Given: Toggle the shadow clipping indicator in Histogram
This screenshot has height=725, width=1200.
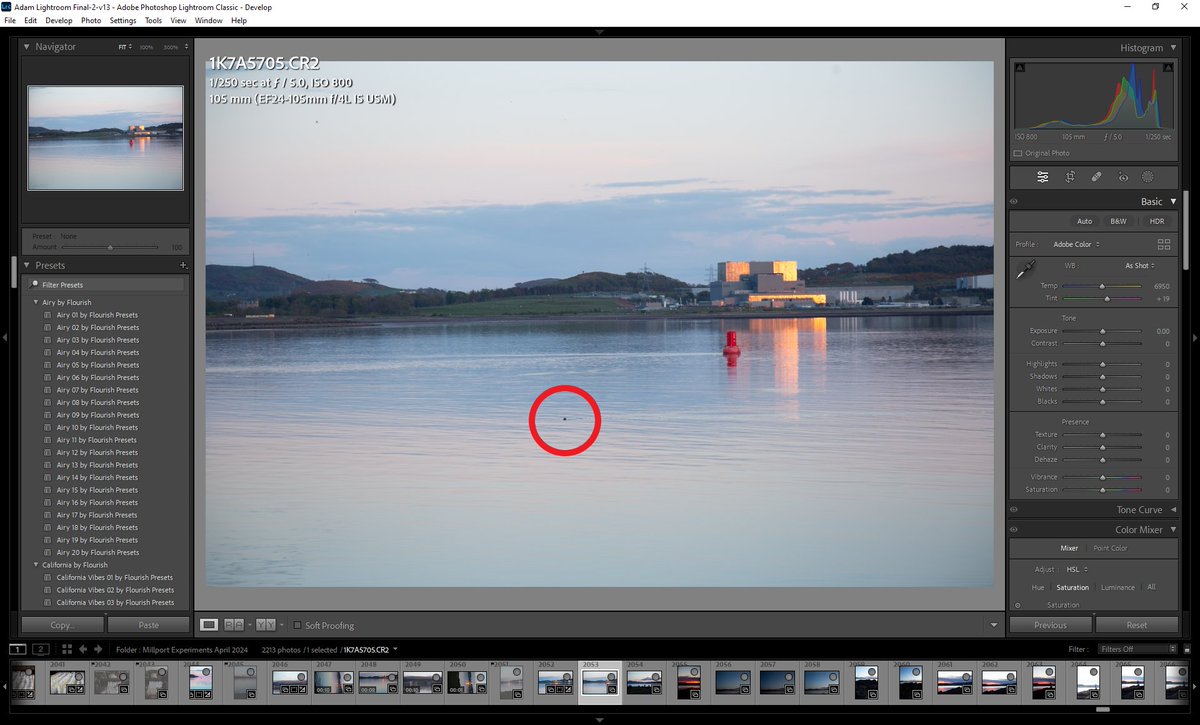Looking at the screenshot, I should pos(1020,68).
